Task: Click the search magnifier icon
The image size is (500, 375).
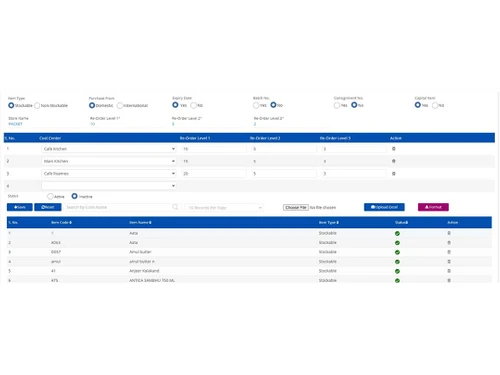Action: (175, 207)
